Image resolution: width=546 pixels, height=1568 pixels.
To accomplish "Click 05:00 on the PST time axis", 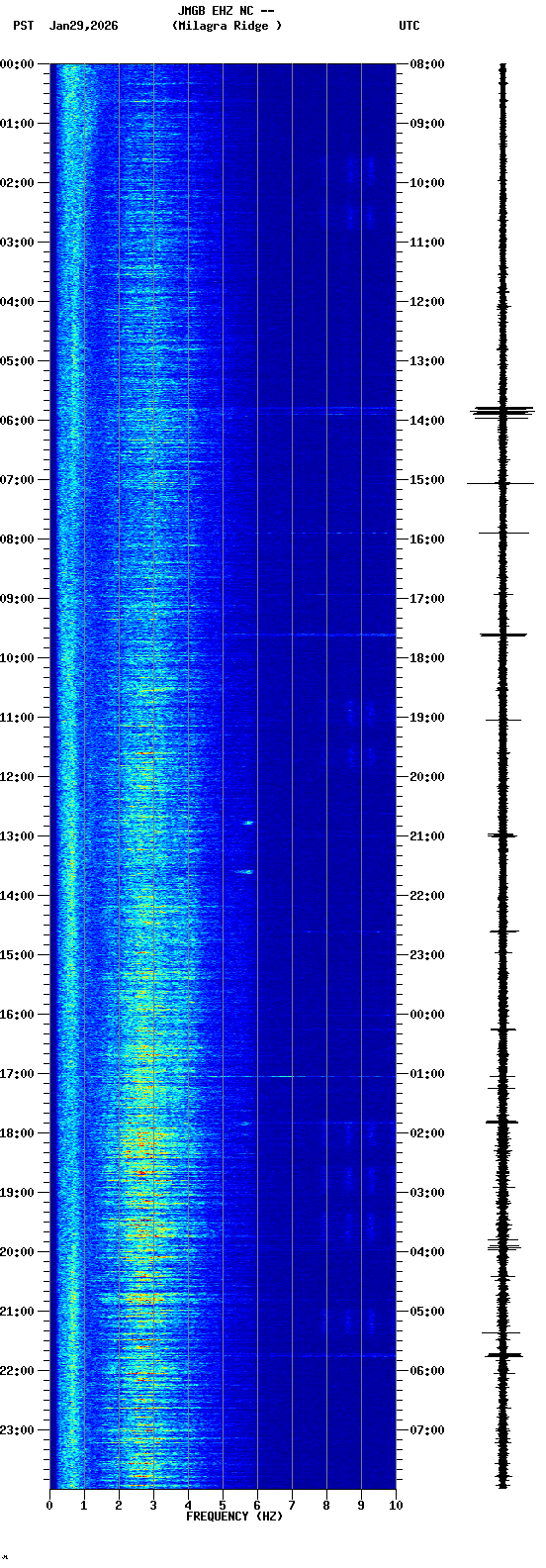I will click(17, 361).
